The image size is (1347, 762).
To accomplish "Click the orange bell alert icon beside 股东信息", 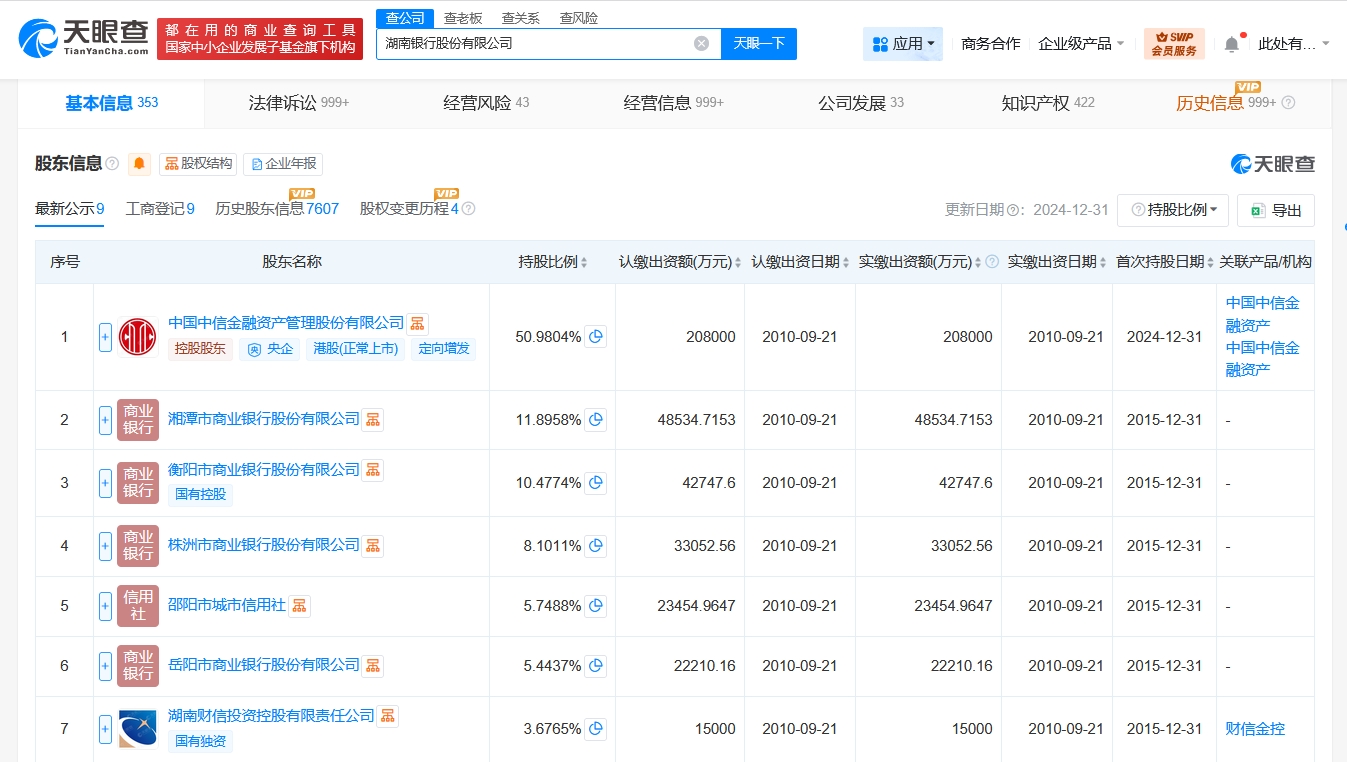I will (x=139, y=164).
